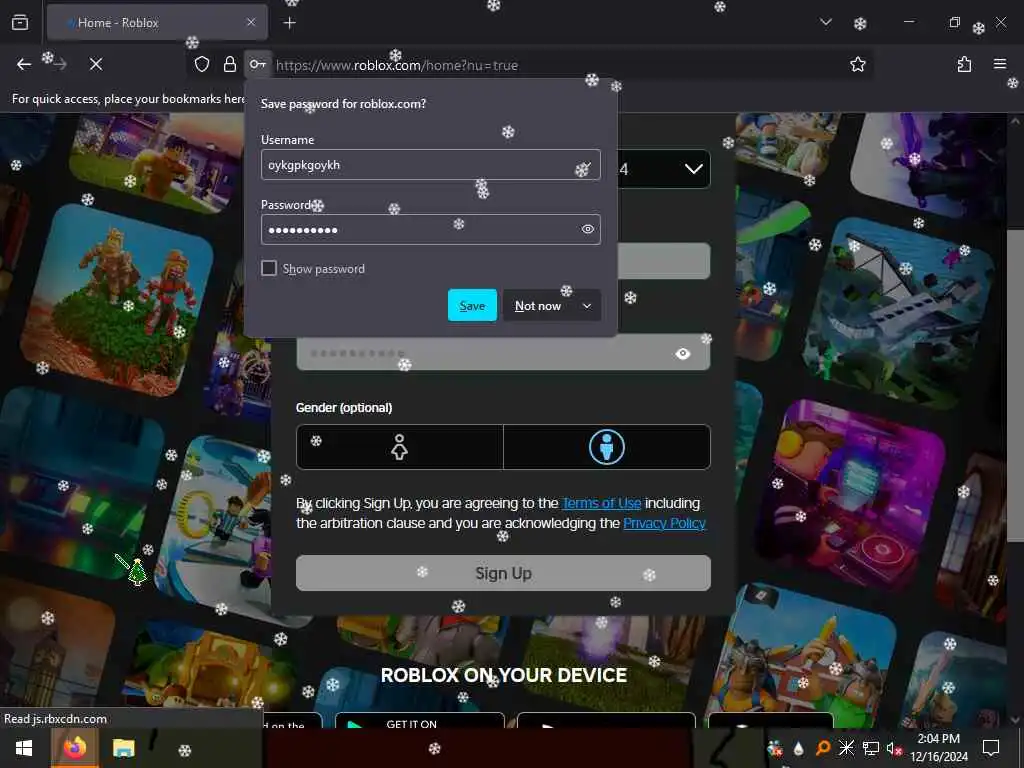
Task: Stop loading the page
Action: point(96,64)
